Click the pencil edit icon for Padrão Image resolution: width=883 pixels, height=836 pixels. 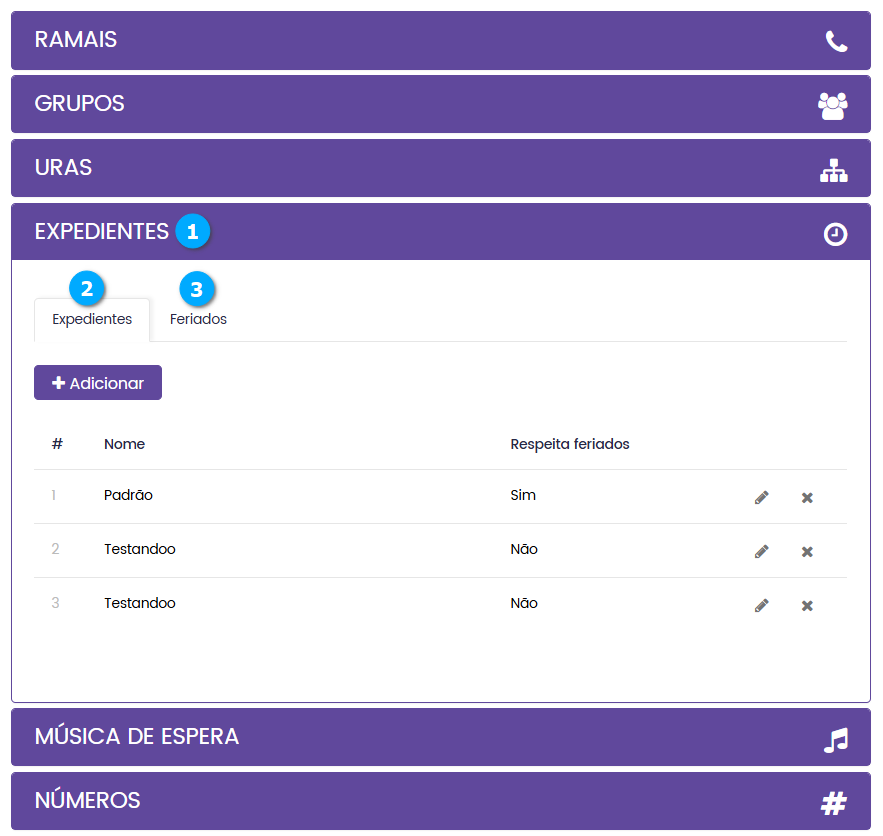pyautogui.click(x=762, y=497)
